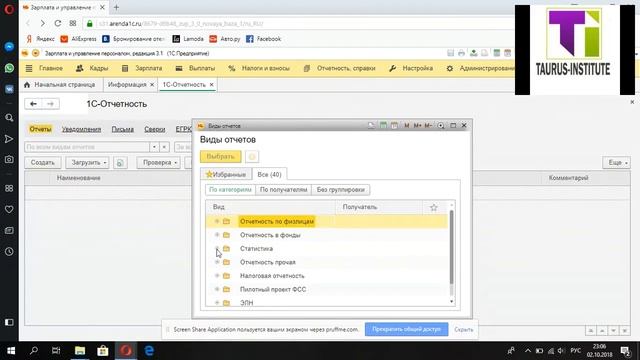The image size is (640, 360).
Task: Click the report type filter input field
Action: [x=87, y=147]
